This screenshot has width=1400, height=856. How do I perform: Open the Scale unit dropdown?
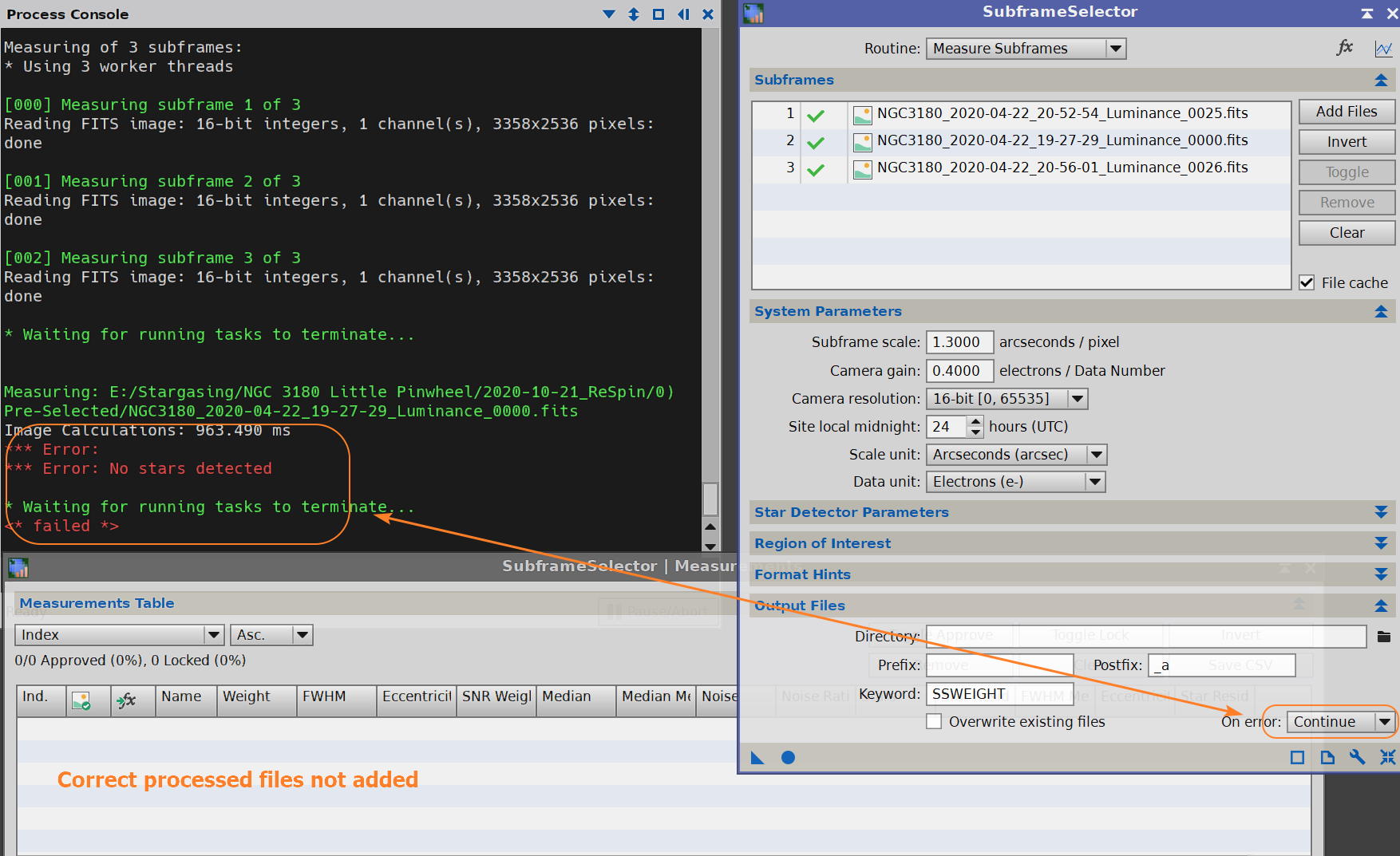pos(1016,454)
